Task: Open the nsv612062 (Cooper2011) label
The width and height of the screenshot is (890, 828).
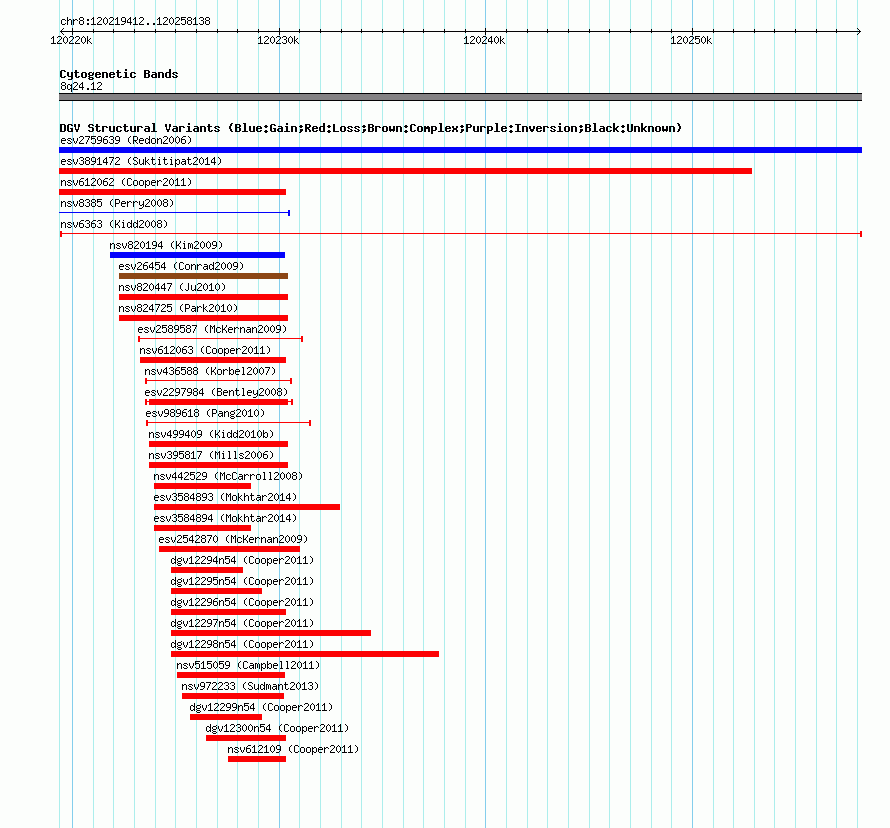Action: pos(126,182)
